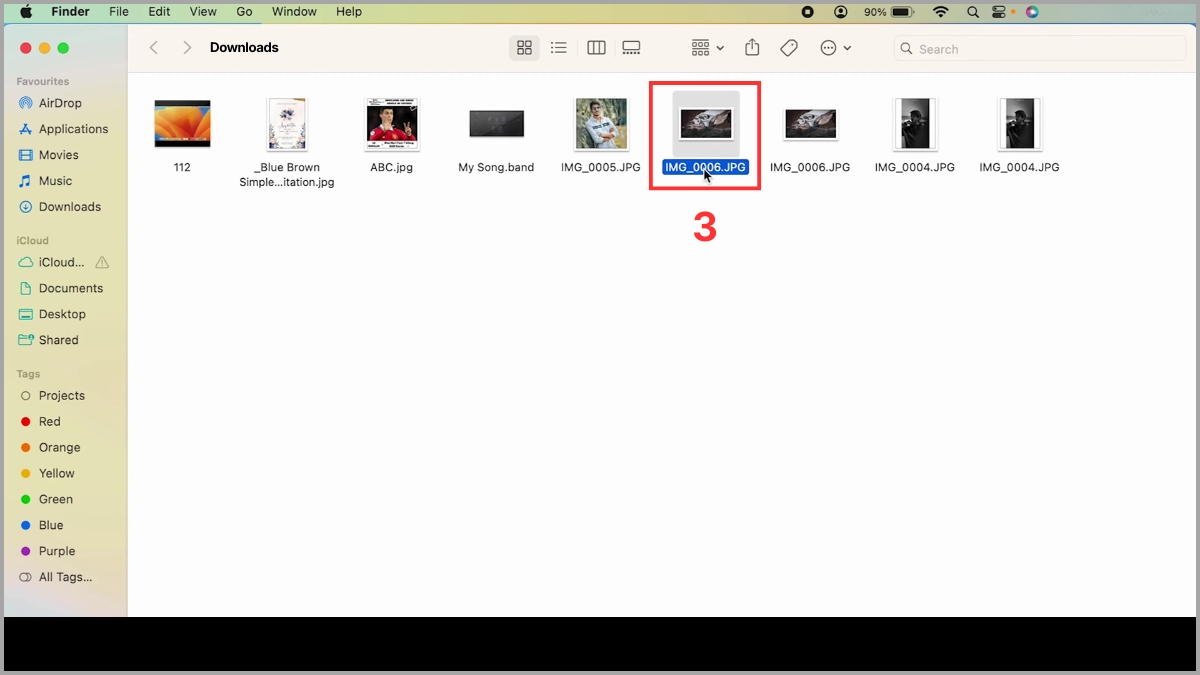Switch to gallery view
The width and height of the screenshot is (1200, 675).
pos(631,48)
